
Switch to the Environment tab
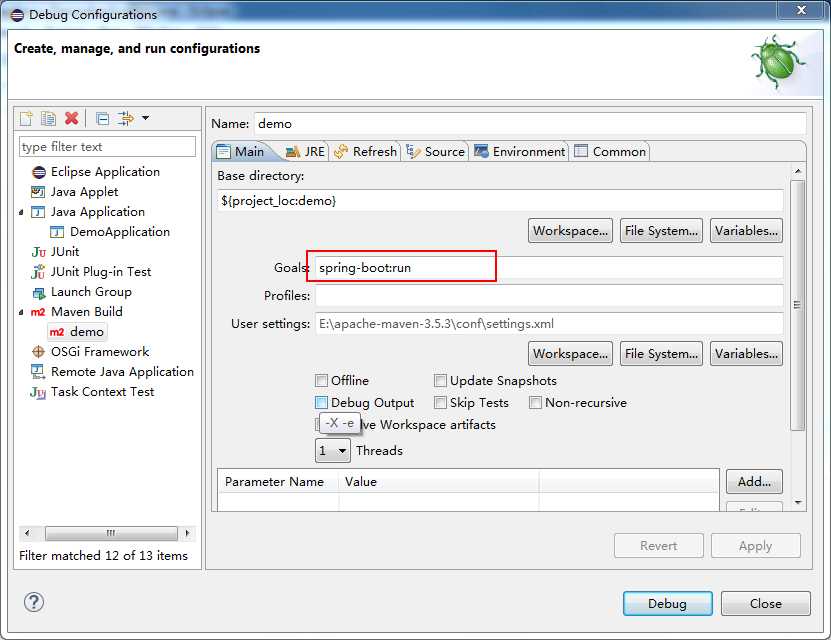(520, 152)
